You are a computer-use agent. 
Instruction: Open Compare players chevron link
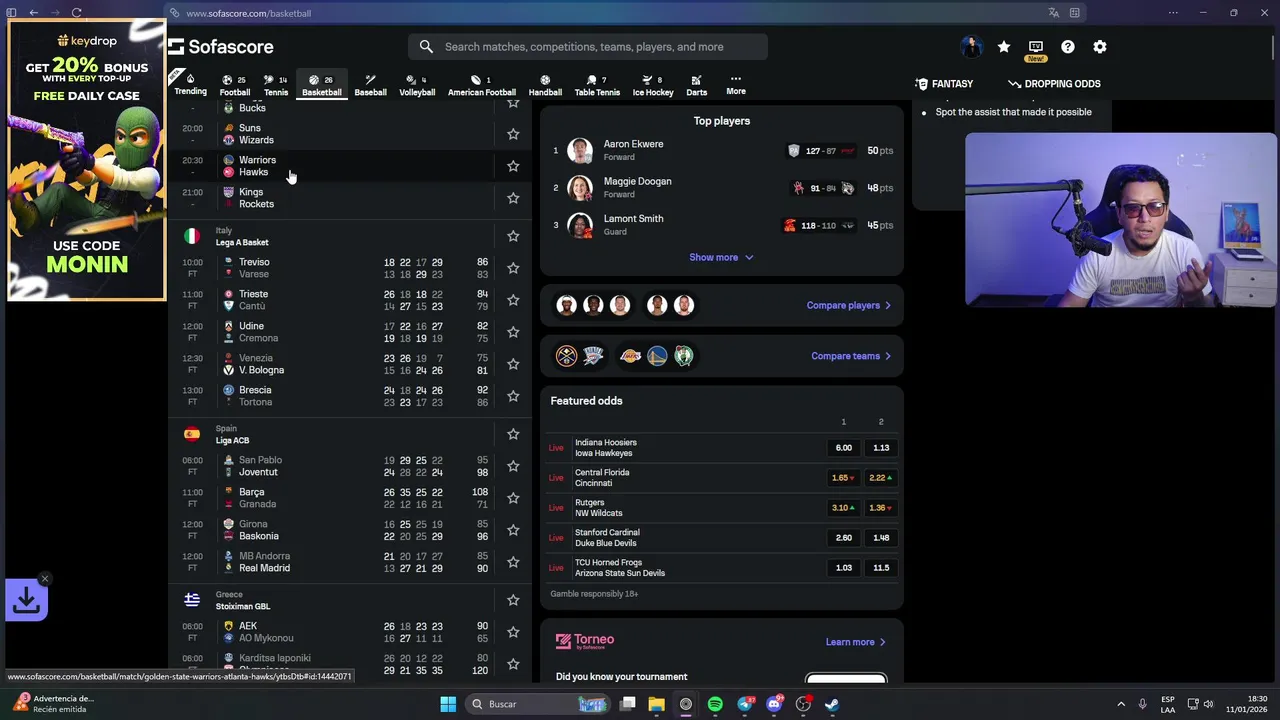coord(848,305)
